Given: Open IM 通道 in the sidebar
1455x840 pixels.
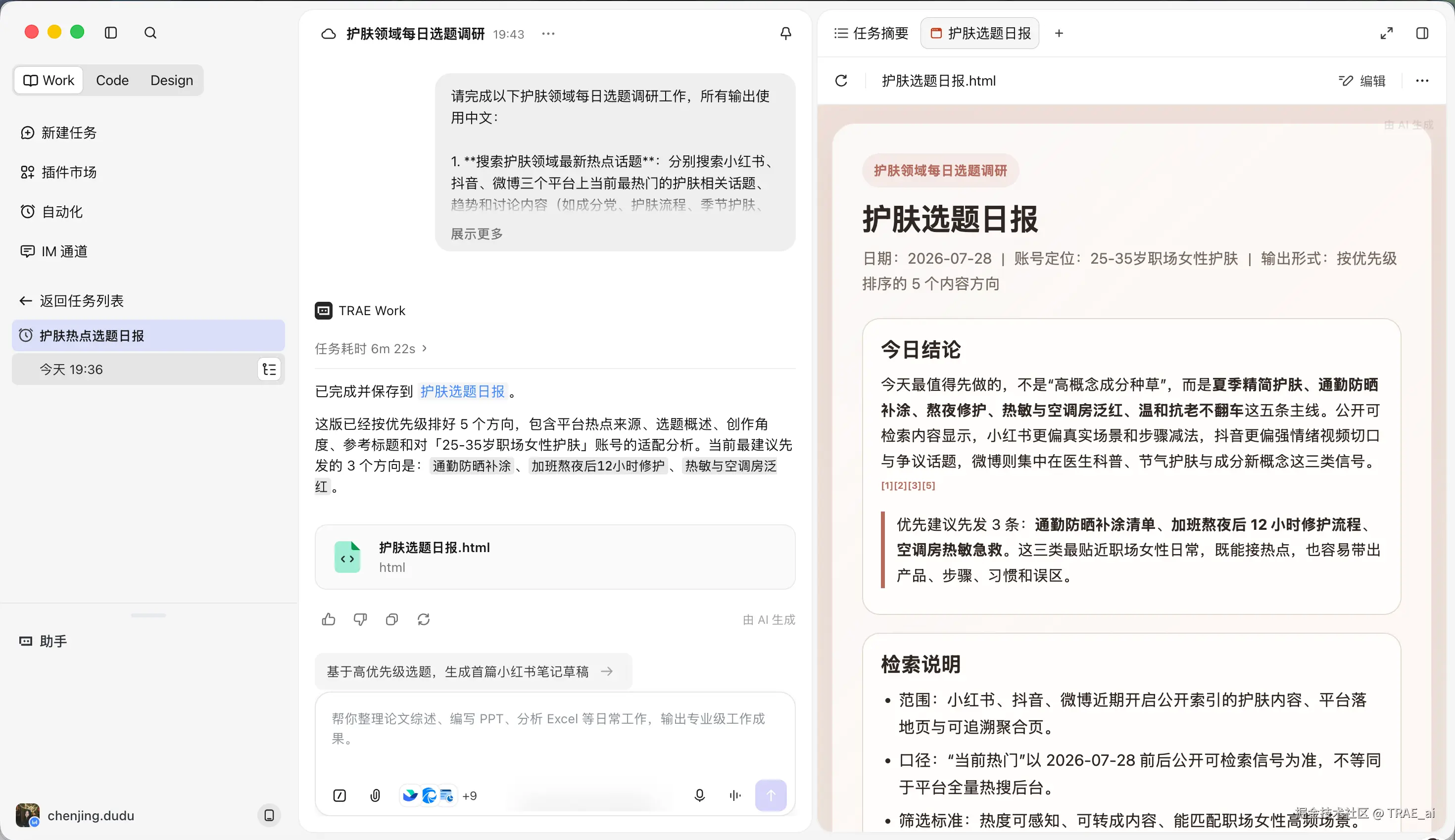Looking at the screenshot, I should 53,251.
